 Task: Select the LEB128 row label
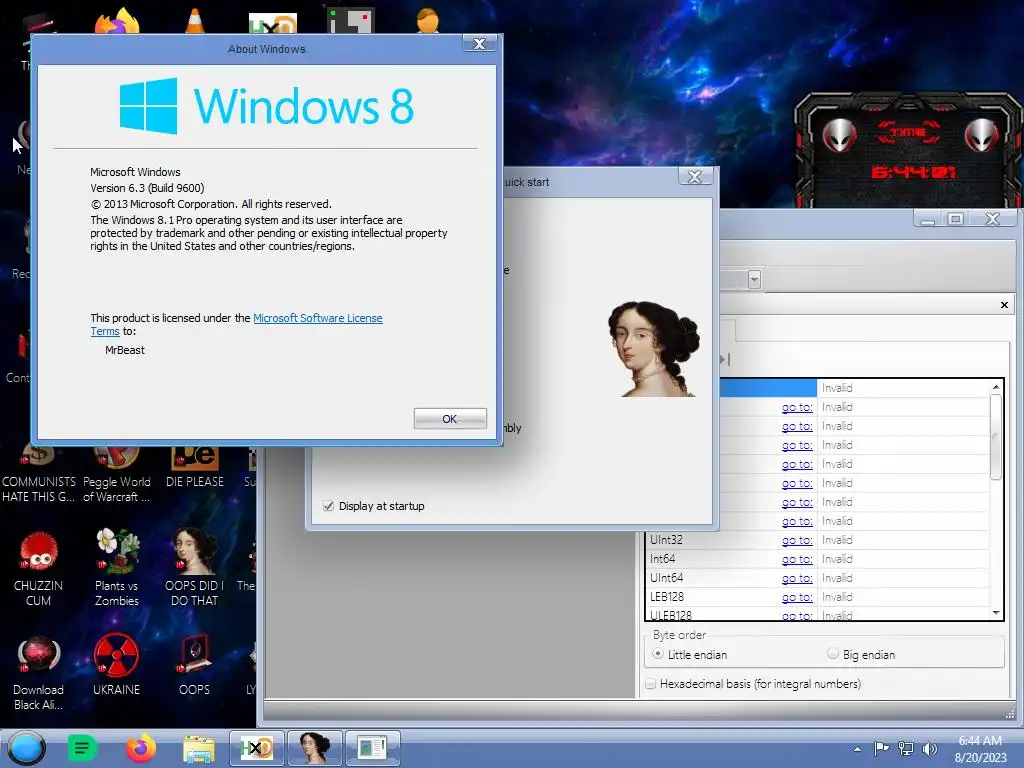(667, 597)
